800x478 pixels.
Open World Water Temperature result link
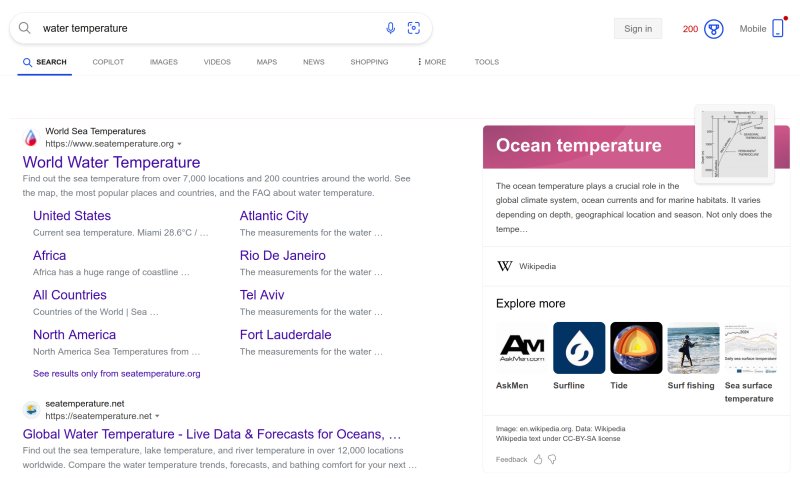pos(111,162)
